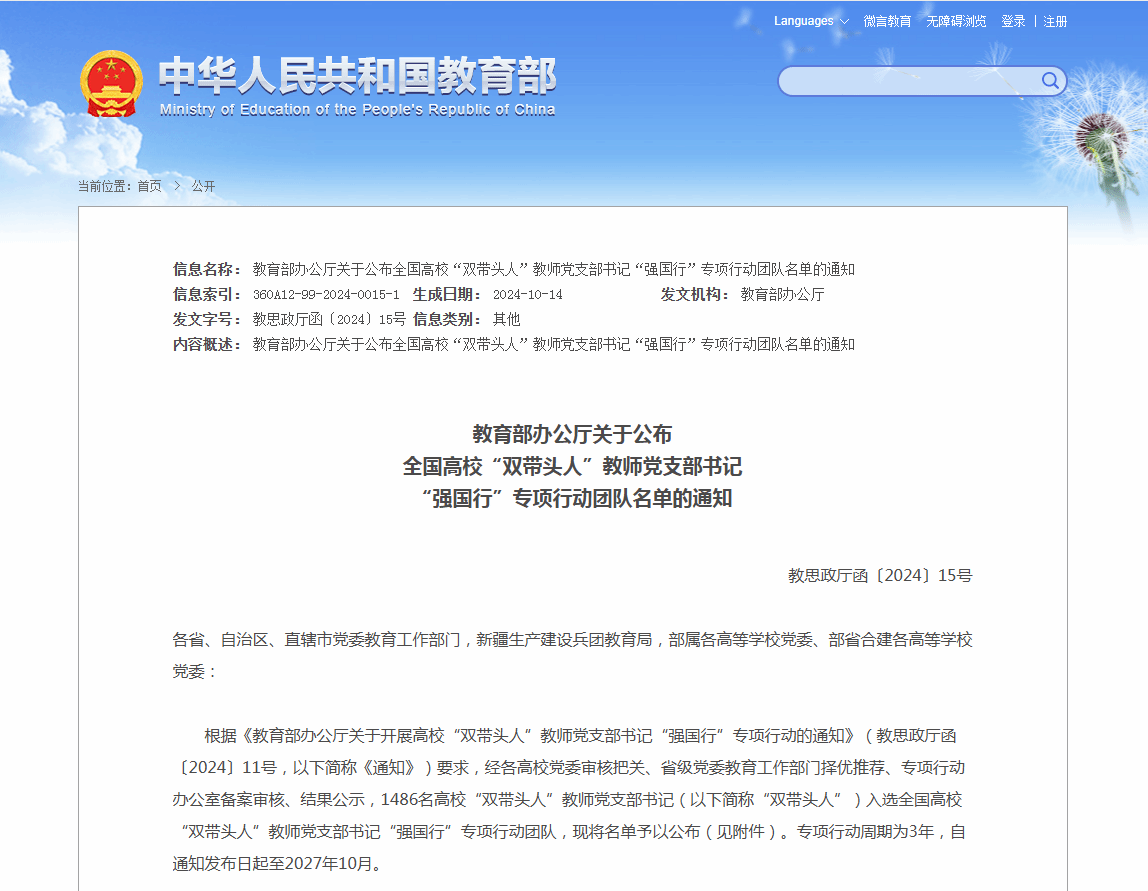Open the Languages dropdown
Viewport: 1148px width, 891px height.
coord(811,21)
